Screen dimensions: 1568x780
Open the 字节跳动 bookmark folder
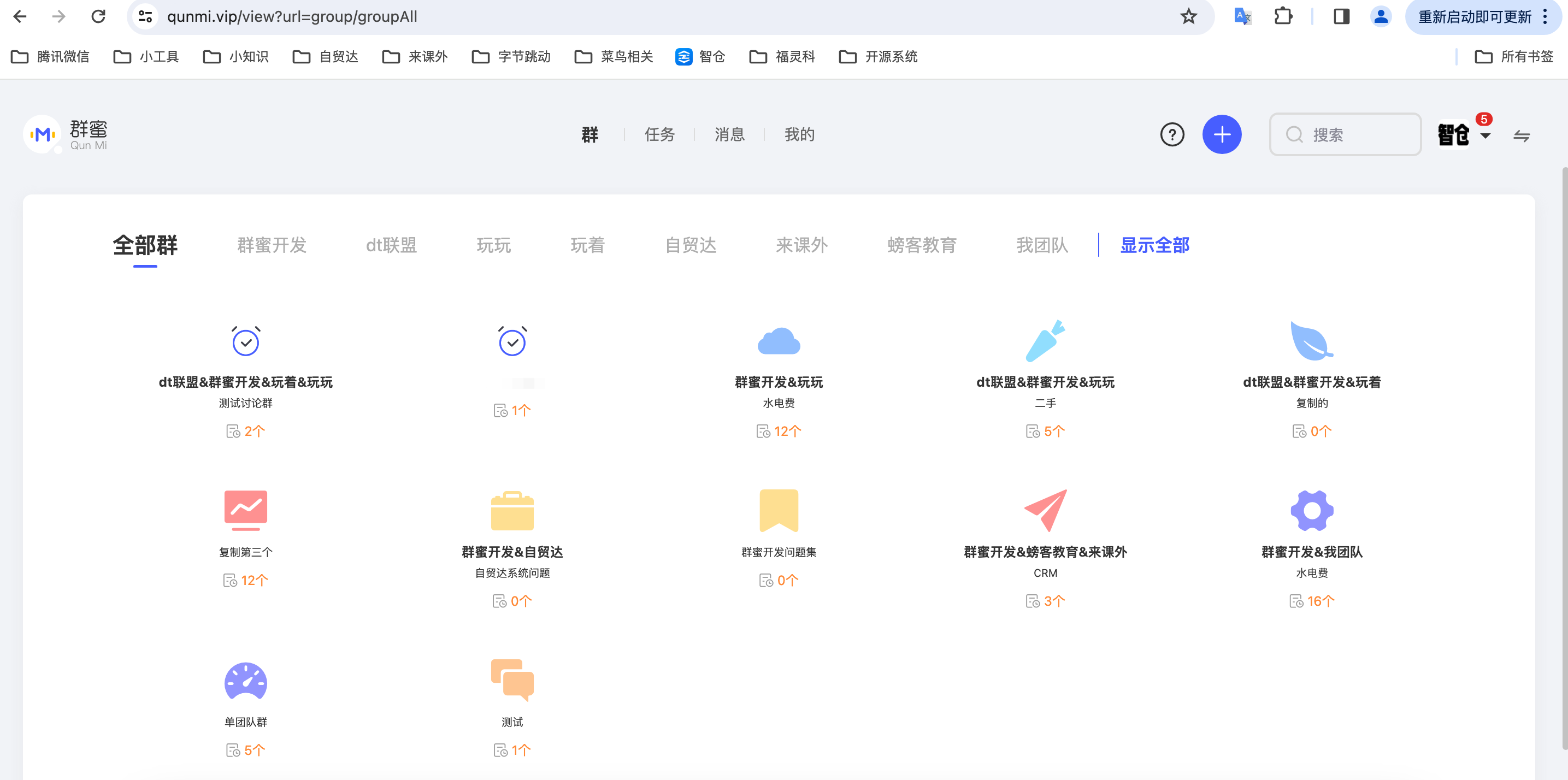pos(511,57)
